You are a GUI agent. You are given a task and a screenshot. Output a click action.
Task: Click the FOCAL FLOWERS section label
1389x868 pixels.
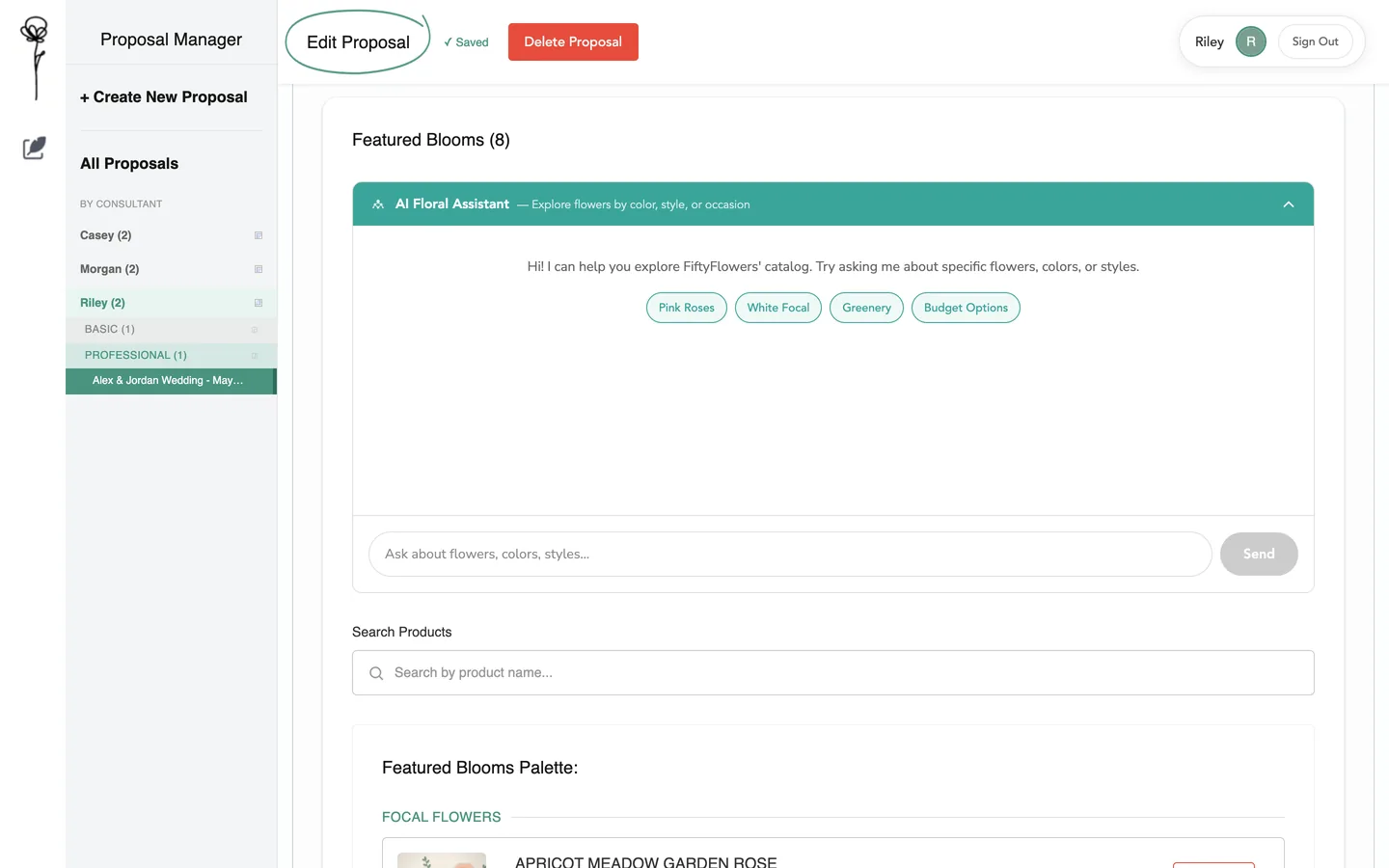tap(442, 817)
